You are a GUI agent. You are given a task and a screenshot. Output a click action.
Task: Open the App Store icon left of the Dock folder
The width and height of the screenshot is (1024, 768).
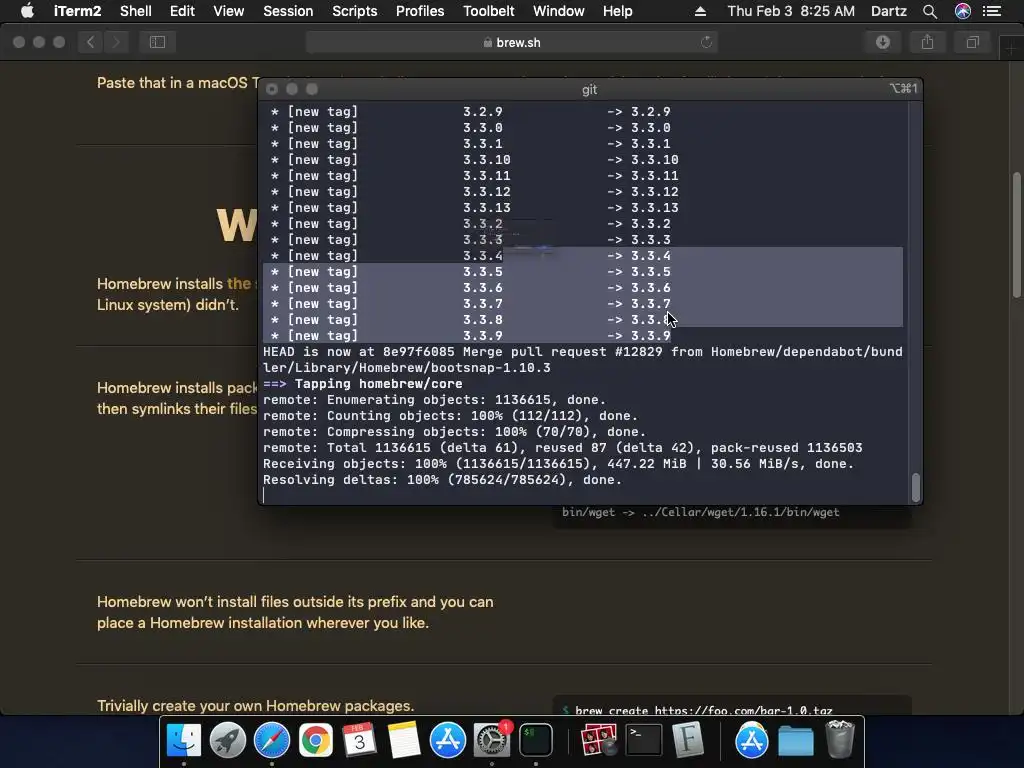click(751, 741)
